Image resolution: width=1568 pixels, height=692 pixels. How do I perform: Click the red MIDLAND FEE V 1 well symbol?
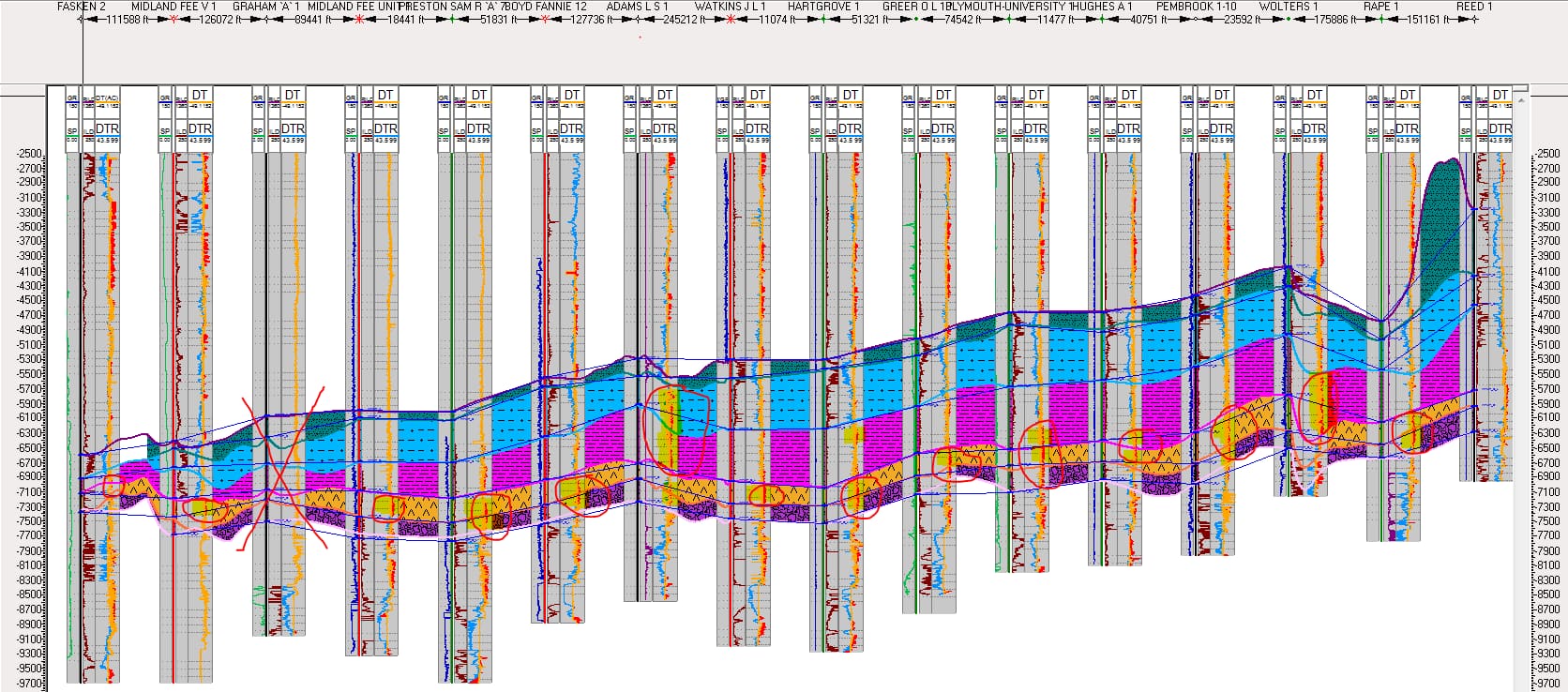pos(174,19)
